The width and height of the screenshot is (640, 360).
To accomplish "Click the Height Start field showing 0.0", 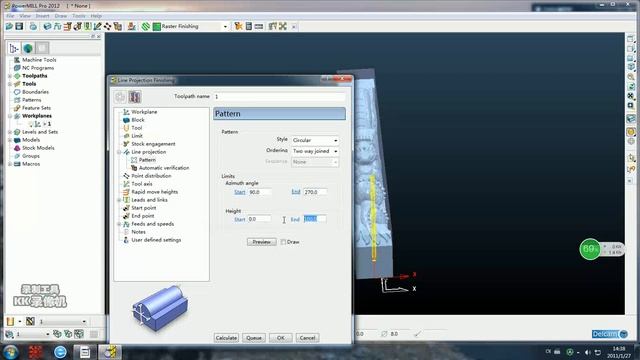I will tap(259, 219).
